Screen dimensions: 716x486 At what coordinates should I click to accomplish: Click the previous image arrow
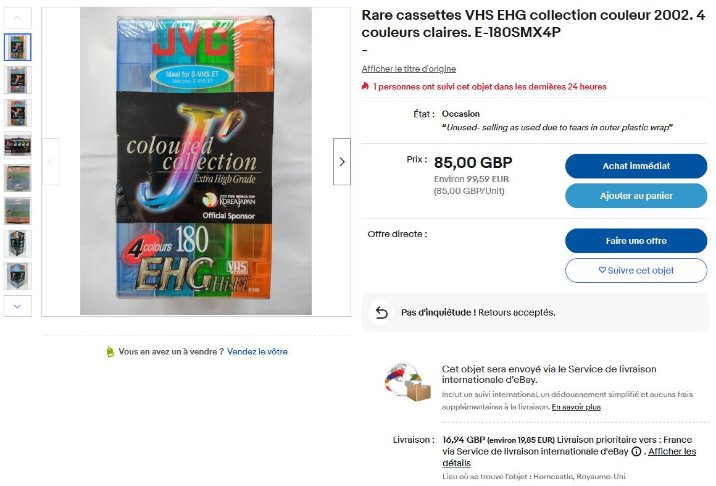(50, 161)
